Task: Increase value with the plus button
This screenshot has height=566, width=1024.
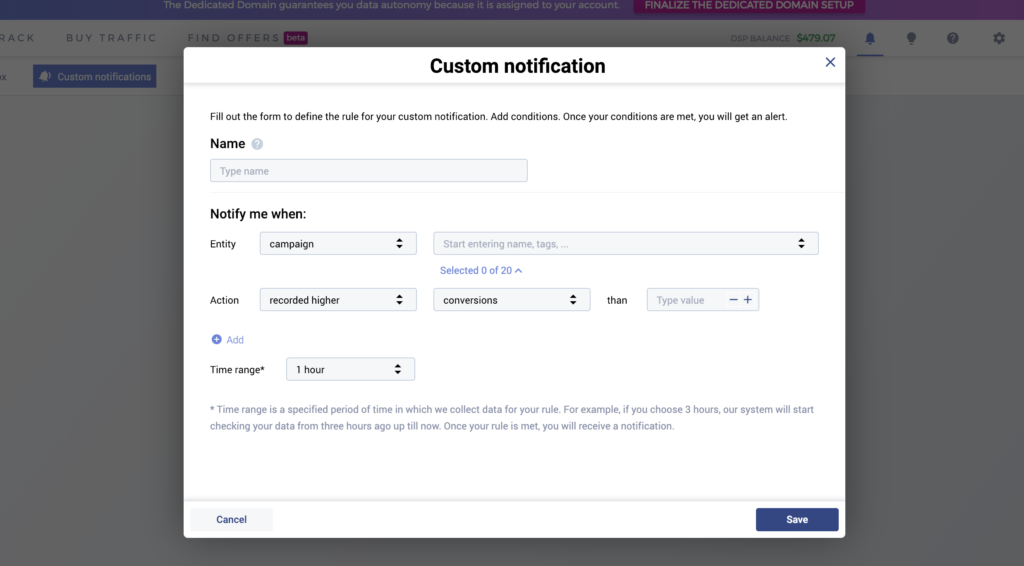Action: 747,300
